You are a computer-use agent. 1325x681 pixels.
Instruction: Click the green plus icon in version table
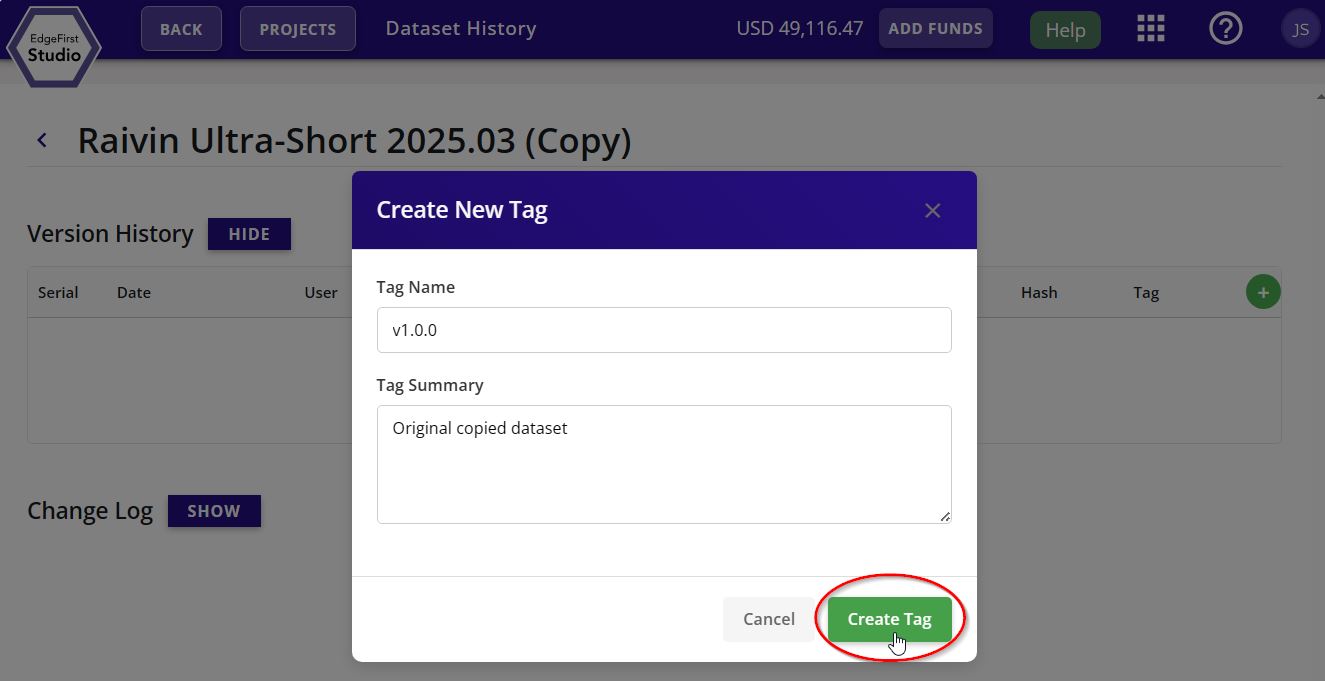(x=1262, y=291)
